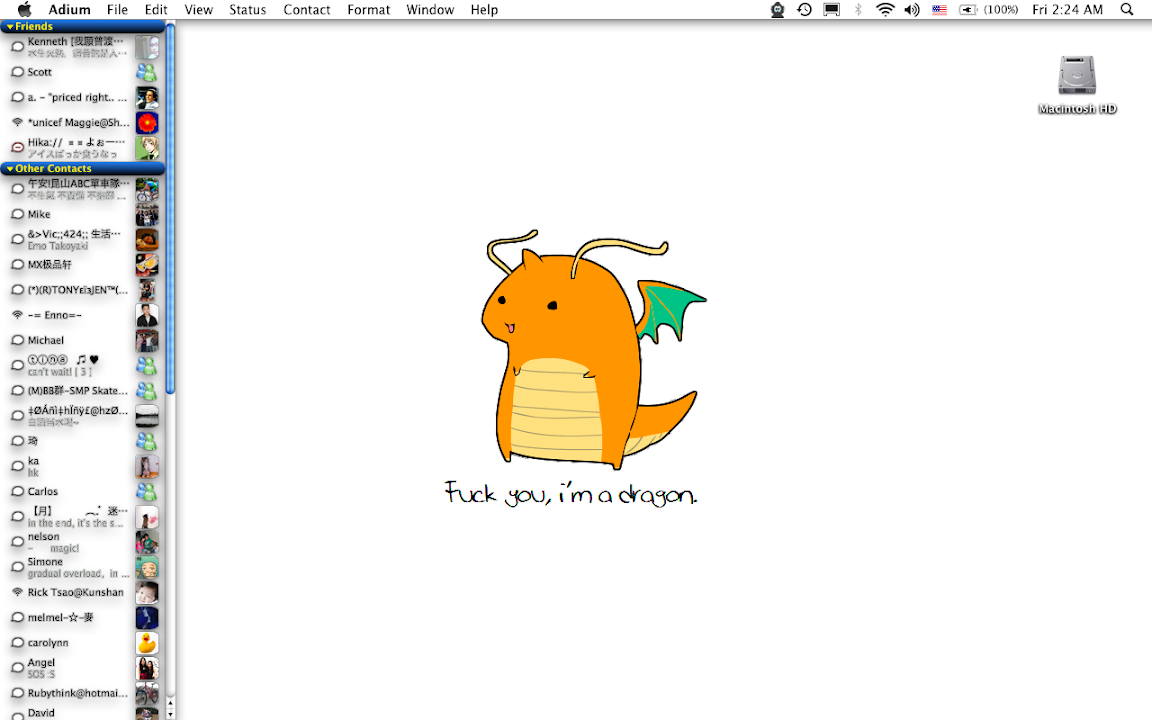The image size is (1152, 720).
Task: Click the Adium duck menu bar icon
Action: point(777,10)
